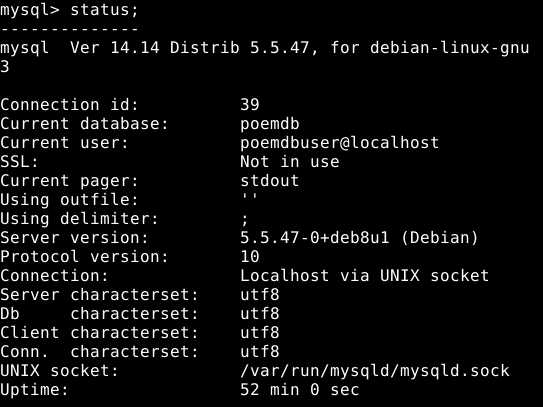Click the Db characterset utf8 value
Viewport: 543px width, 407px height.
click(x=260, y=314)
